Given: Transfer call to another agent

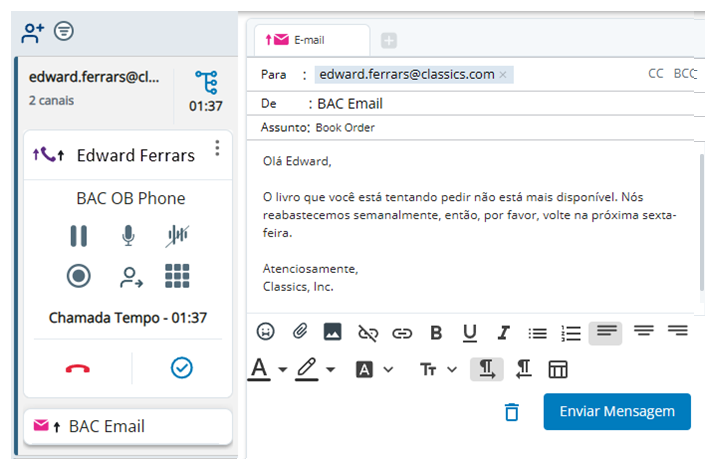Looking at the screenshot, I should tap(131, 277).
